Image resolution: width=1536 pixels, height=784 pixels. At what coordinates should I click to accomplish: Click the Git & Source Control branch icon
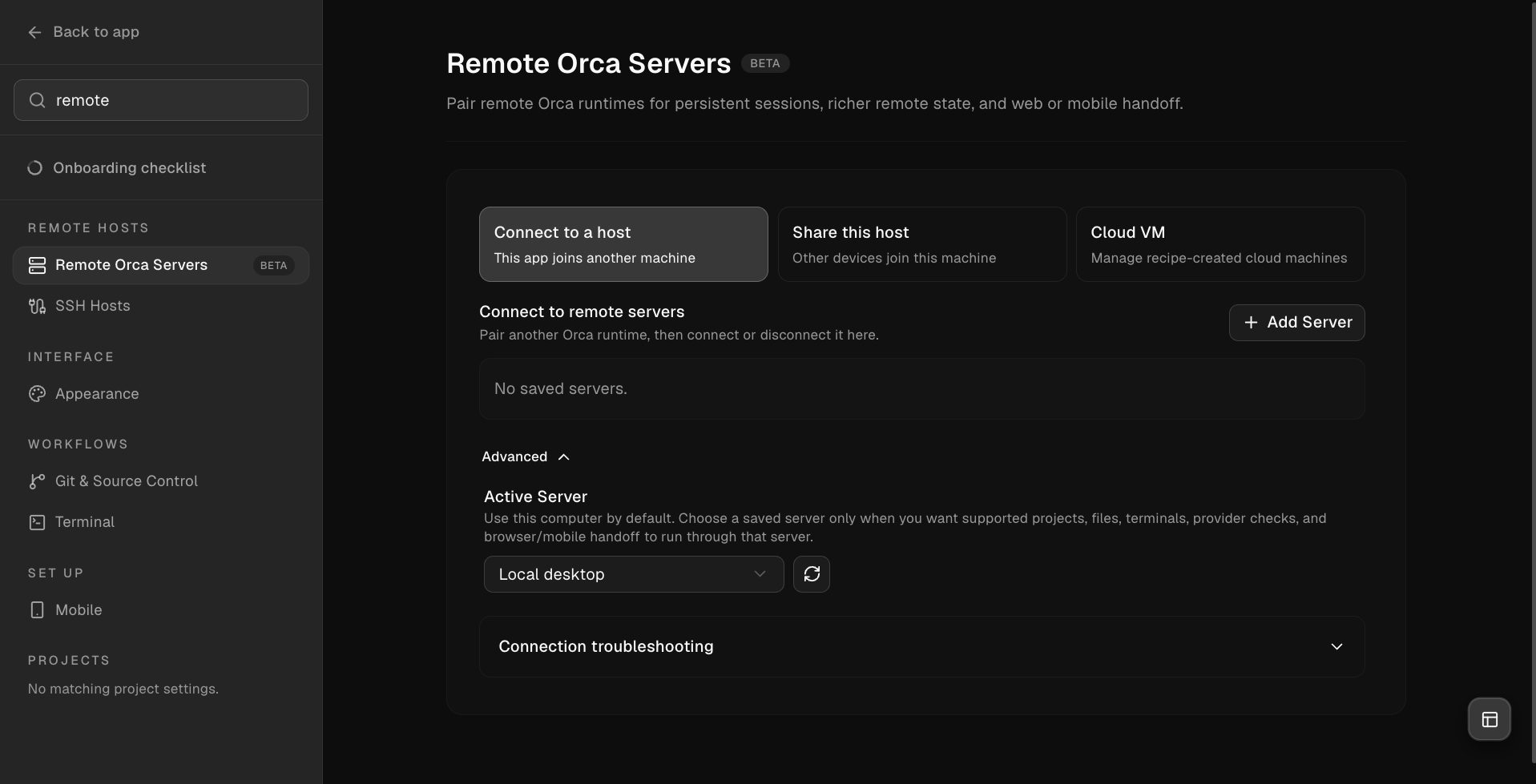coord(37,481)
